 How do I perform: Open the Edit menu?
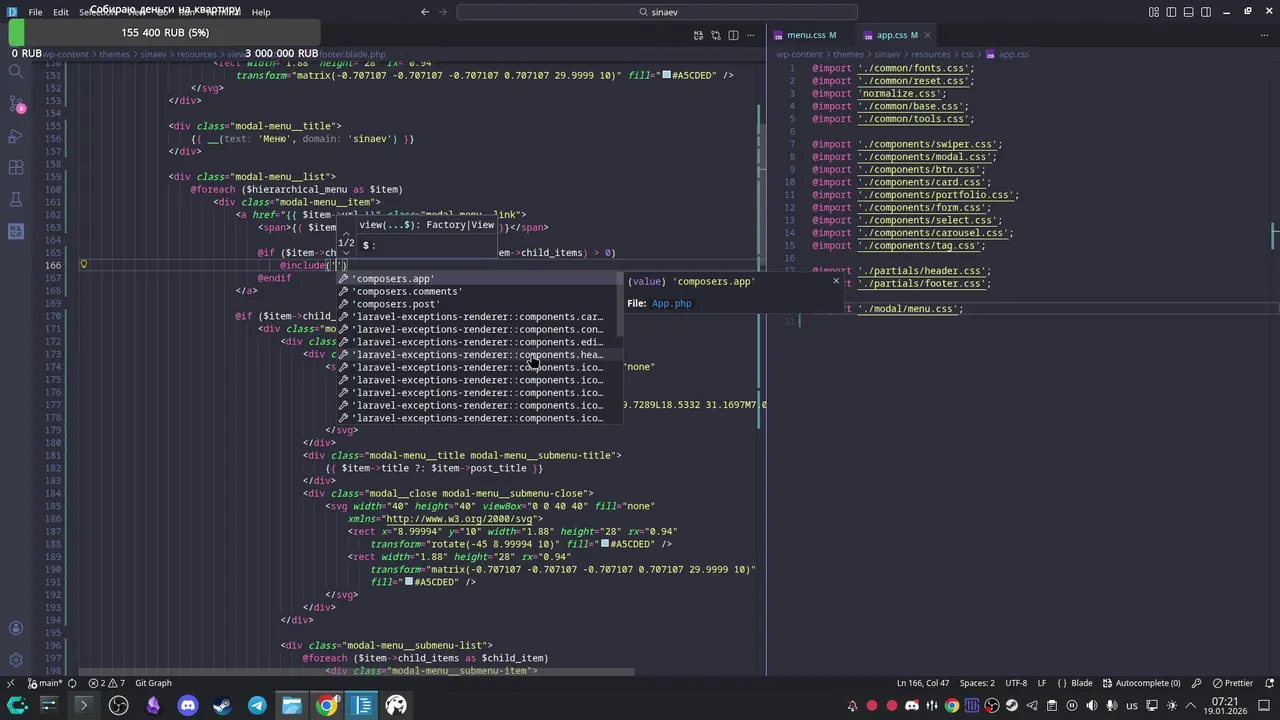61,12
